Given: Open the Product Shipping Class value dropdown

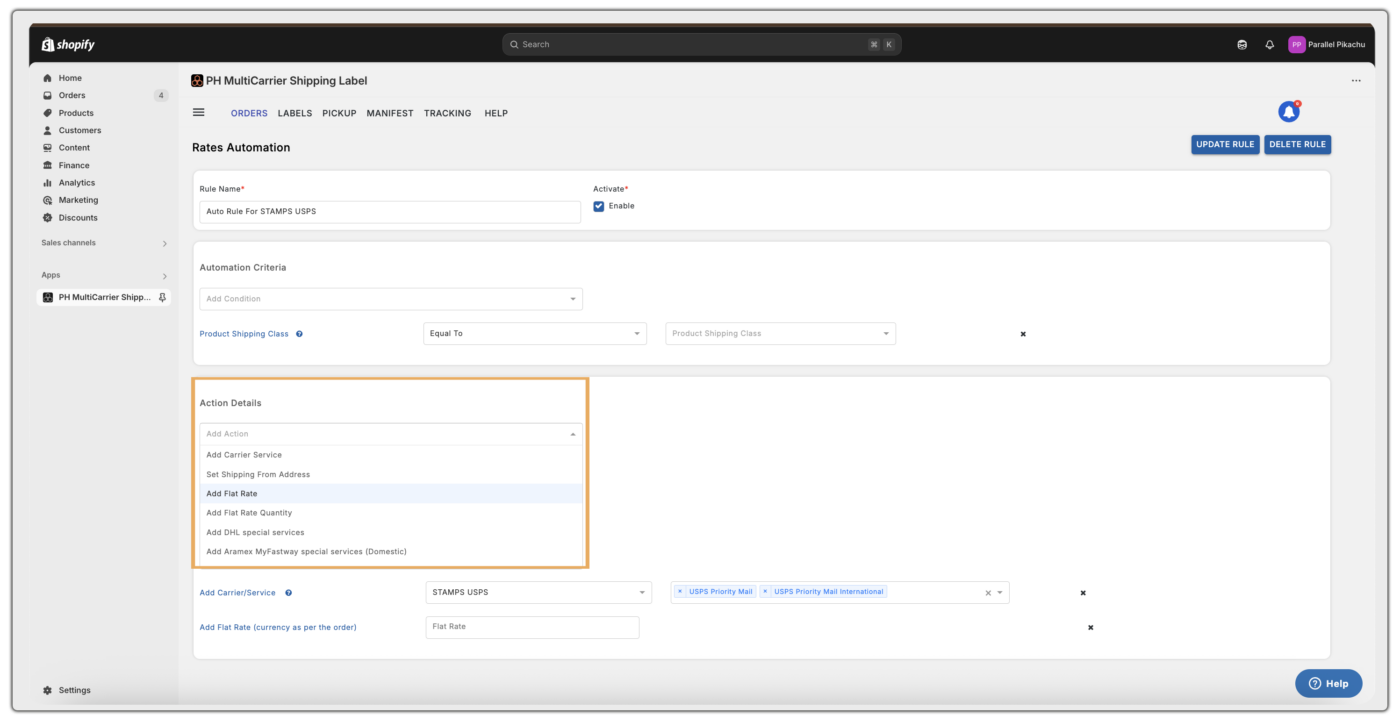Looking at the screenshot, I should 781,334.
